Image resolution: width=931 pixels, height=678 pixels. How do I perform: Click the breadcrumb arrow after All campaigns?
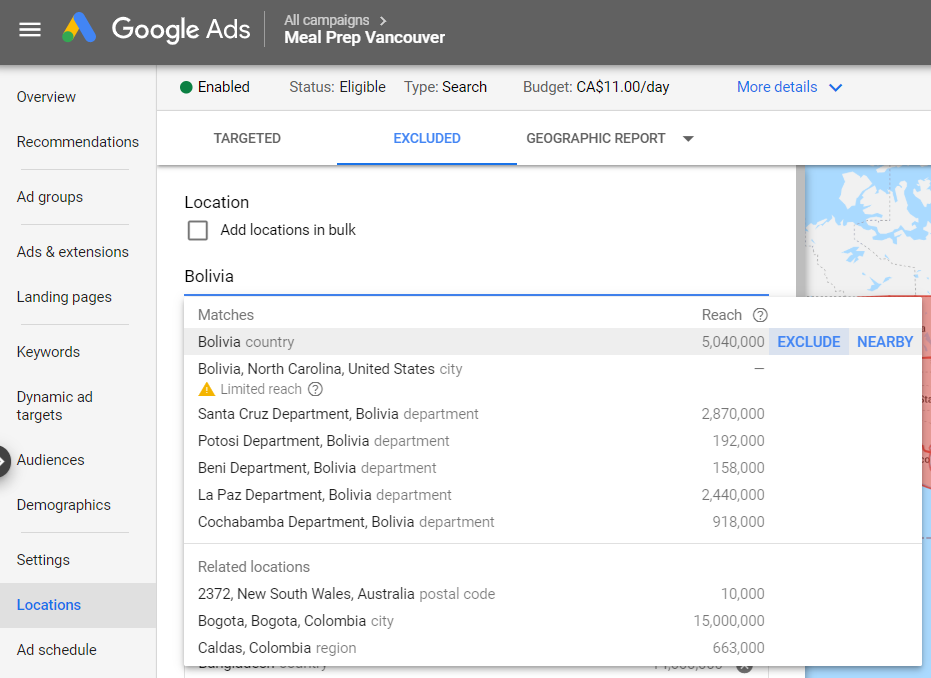pos(383,20)
